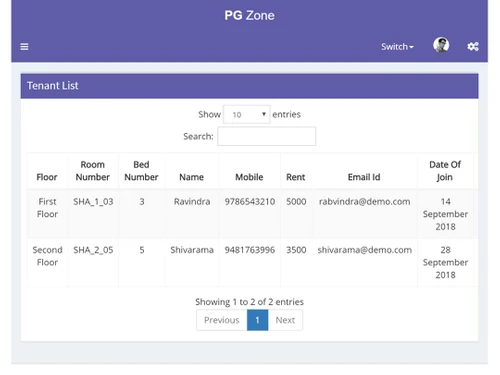Viewport: 500px width, 375px height.
Task: Go to the Next page
Action: coord(285,320)
